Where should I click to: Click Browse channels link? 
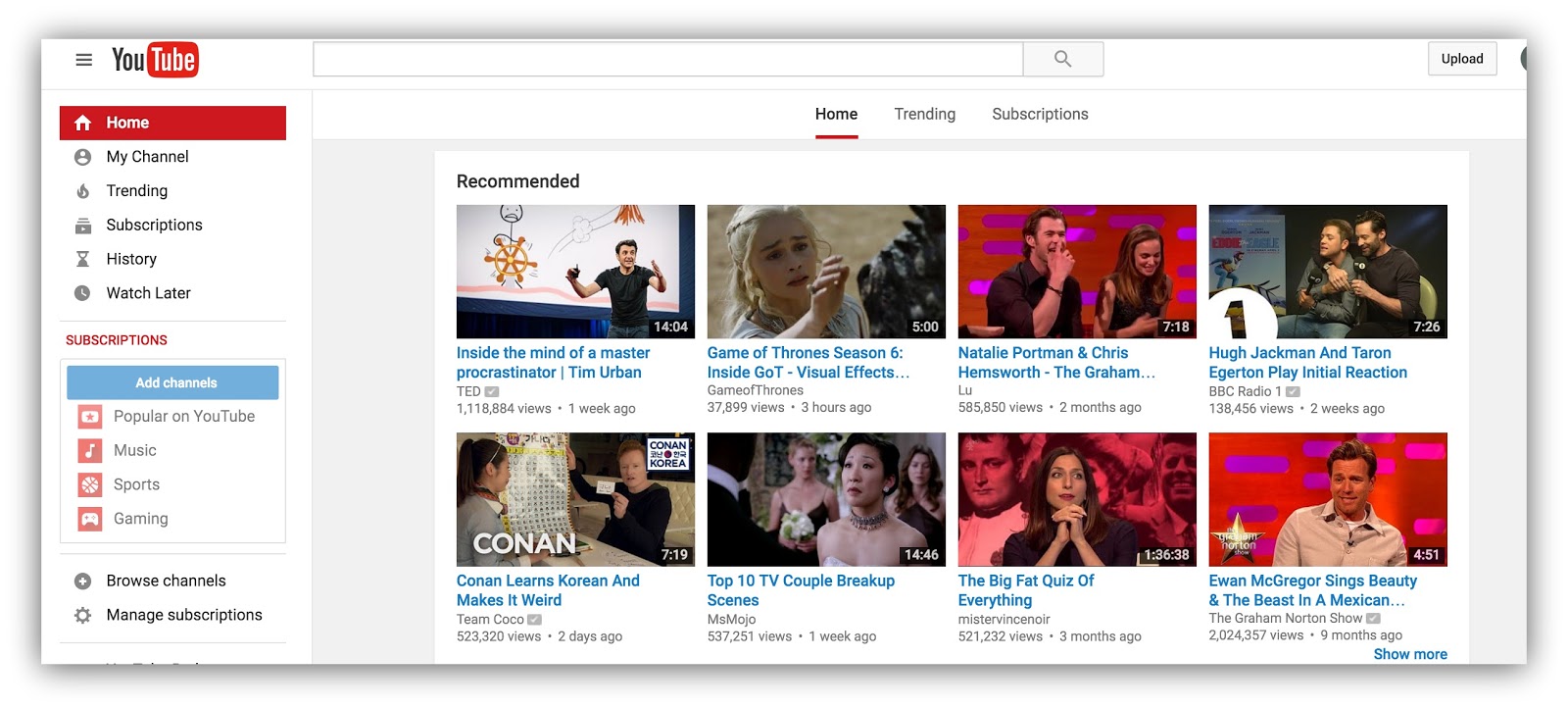(166, 582)
